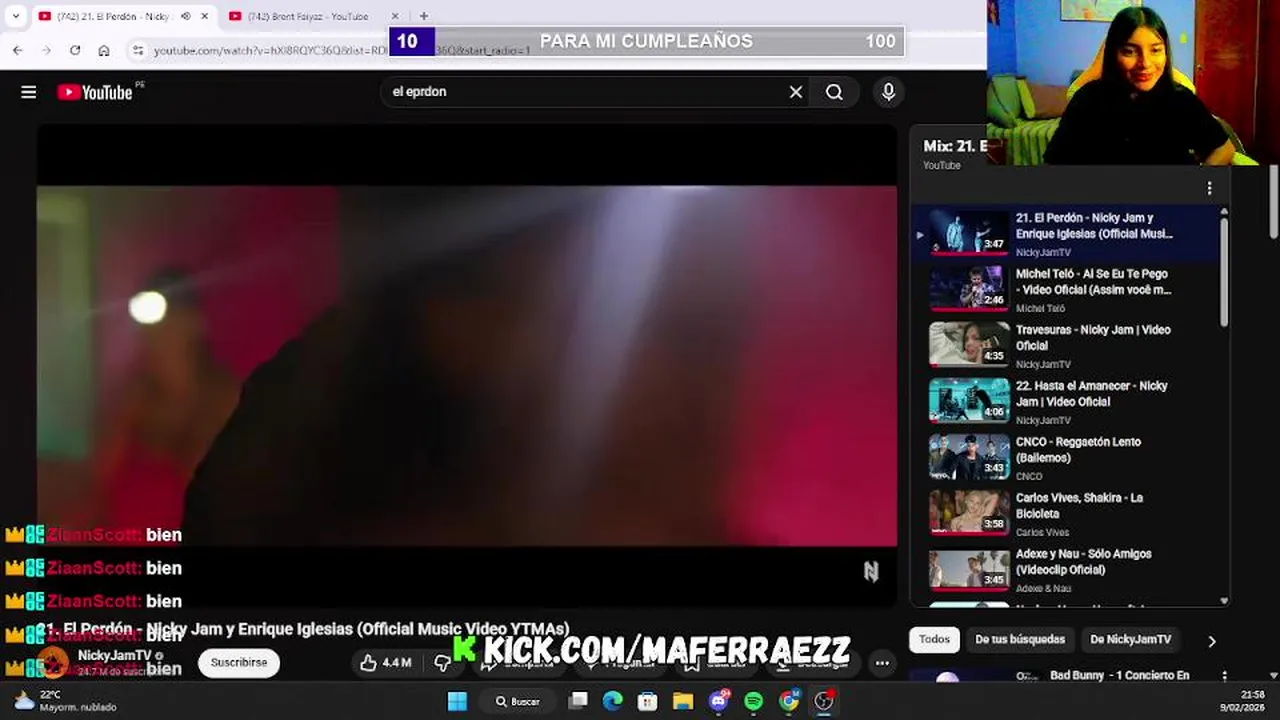Activate voice search microphone icon

(888, 92)
